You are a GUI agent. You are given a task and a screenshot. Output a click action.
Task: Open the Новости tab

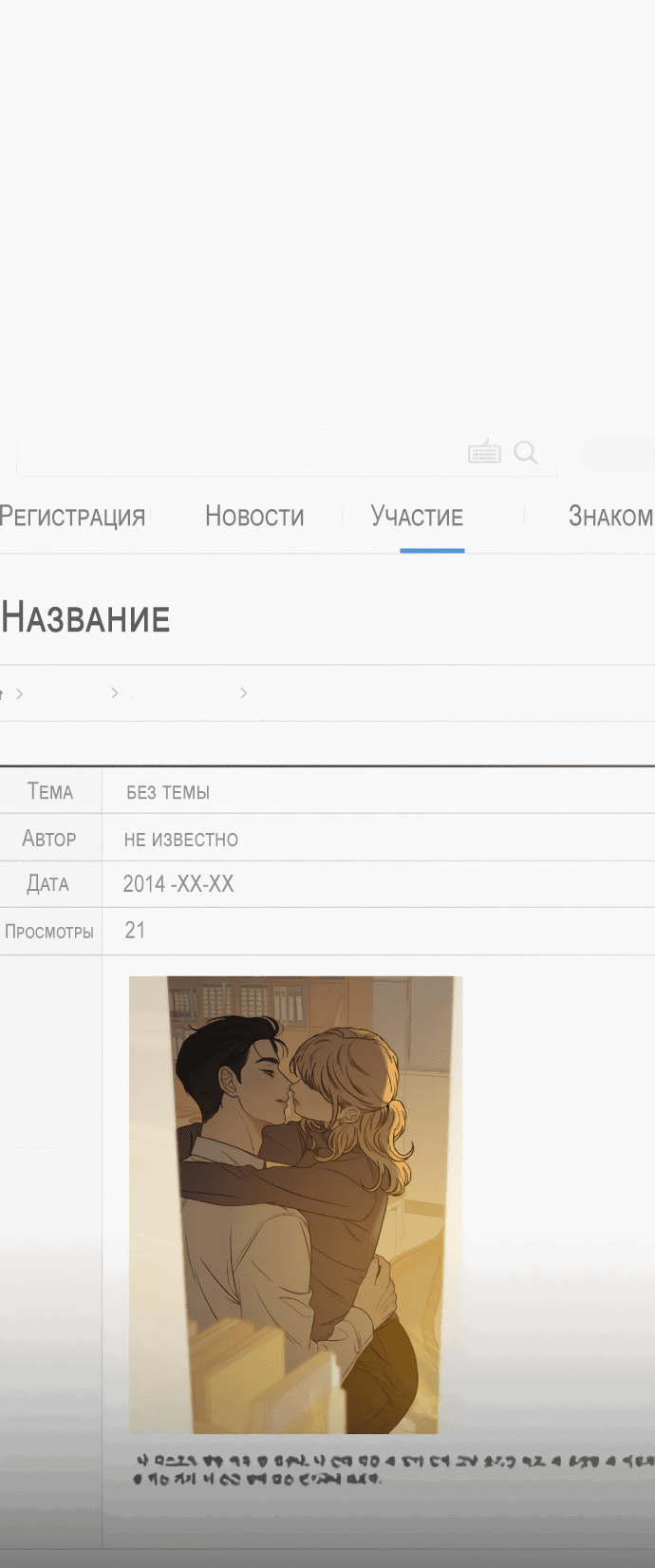[x=254, y=517]
